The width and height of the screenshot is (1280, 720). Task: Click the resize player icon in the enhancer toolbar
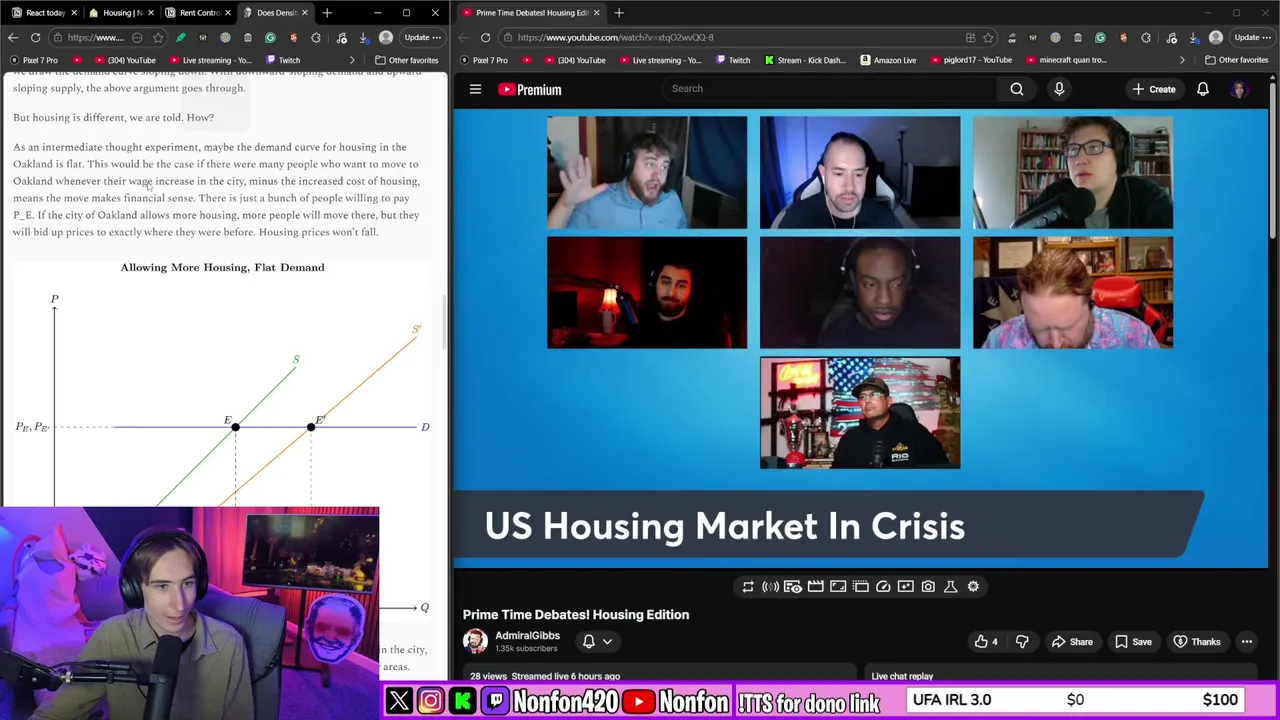838,587
